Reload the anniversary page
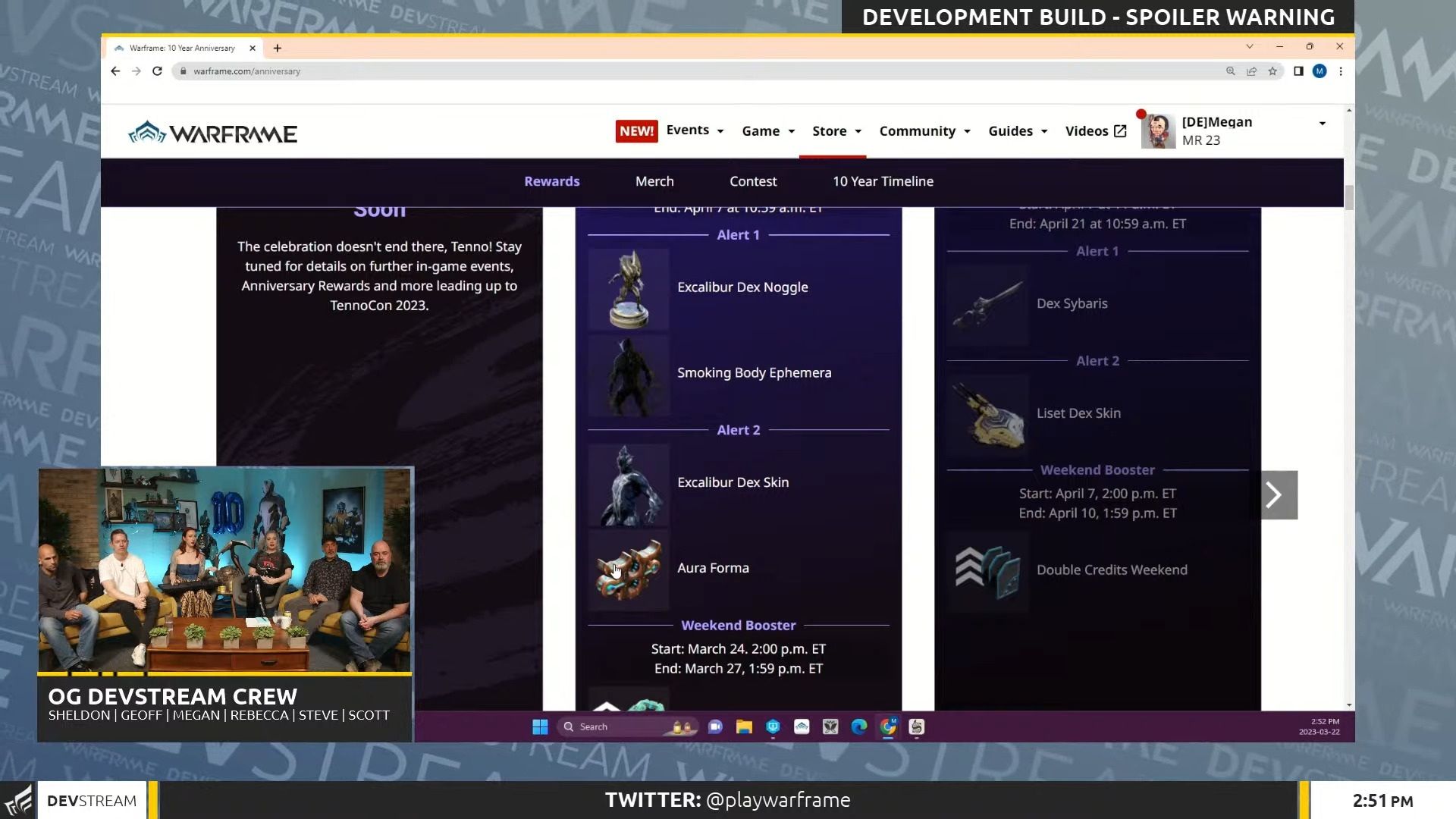This screenshot has height=819, width=1456. [157, 71]
